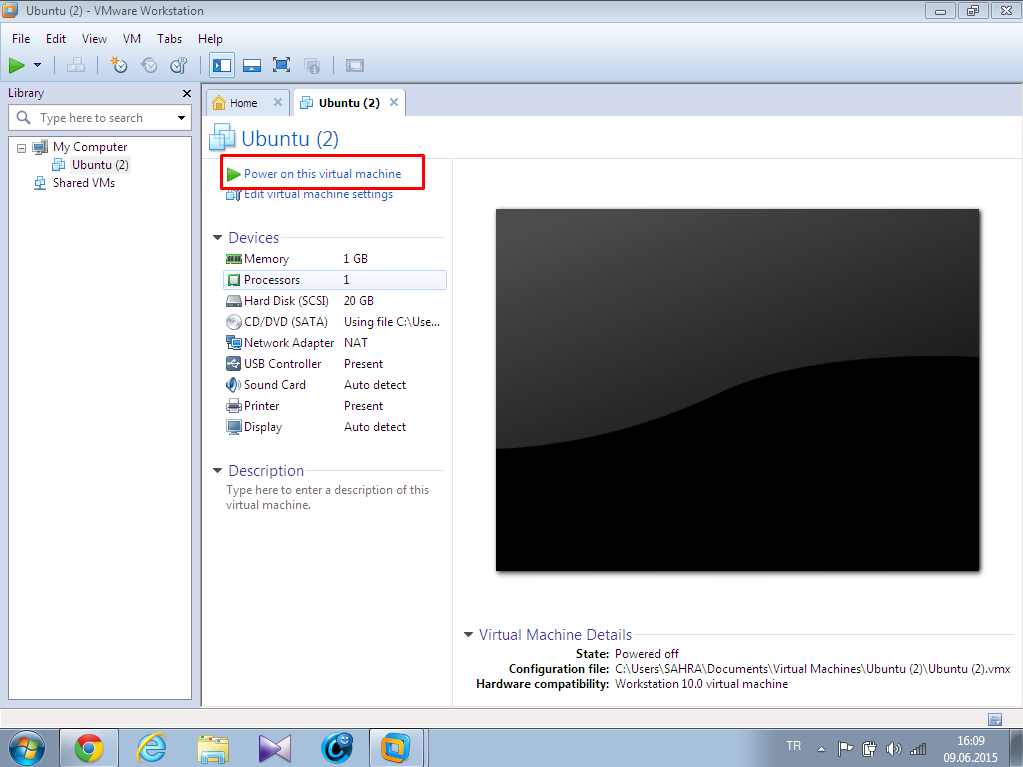
Task: Open the File menu
Action: pyautogui.click(x=21, y=38)
